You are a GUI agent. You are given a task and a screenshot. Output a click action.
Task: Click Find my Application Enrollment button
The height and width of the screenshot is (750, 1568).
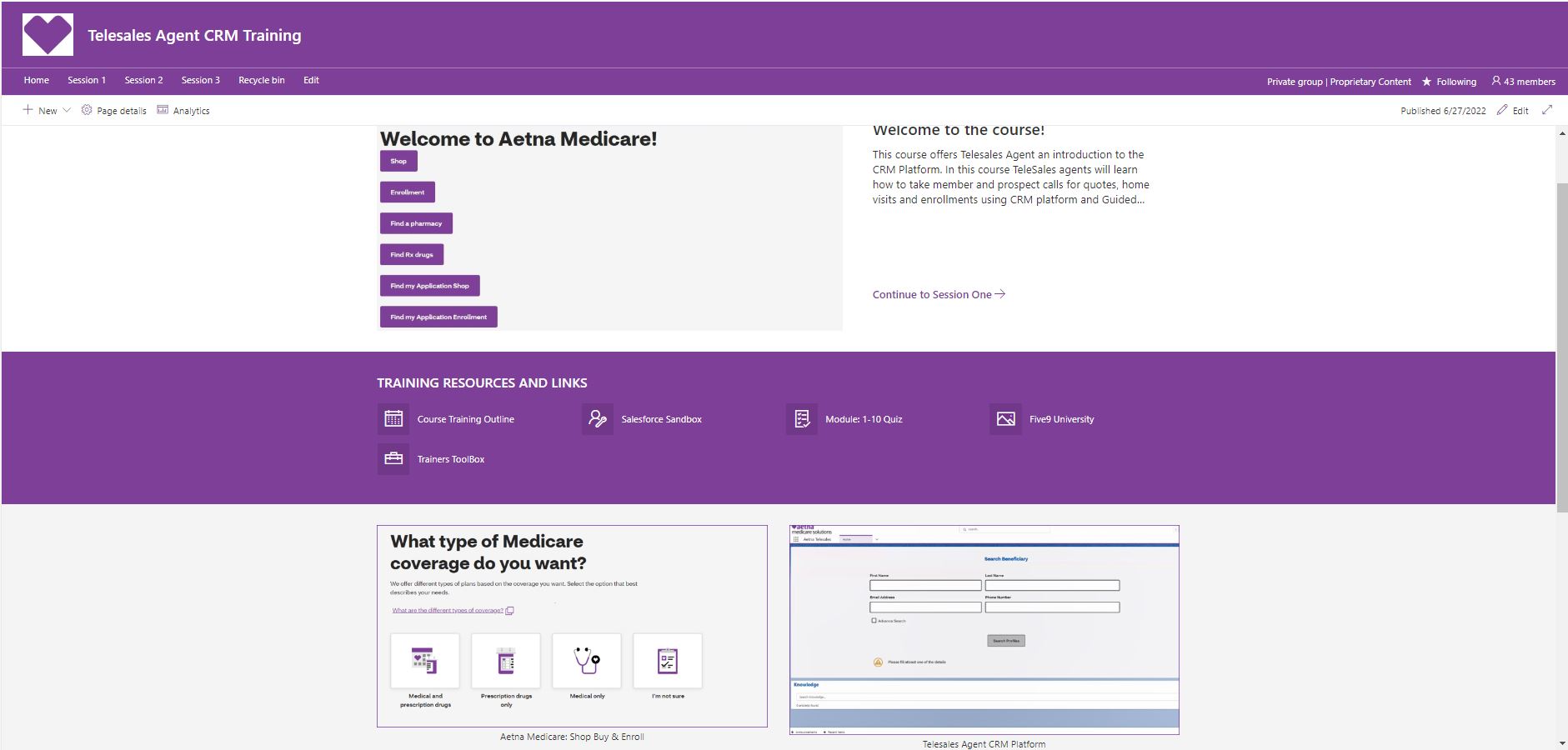point(438,317)
